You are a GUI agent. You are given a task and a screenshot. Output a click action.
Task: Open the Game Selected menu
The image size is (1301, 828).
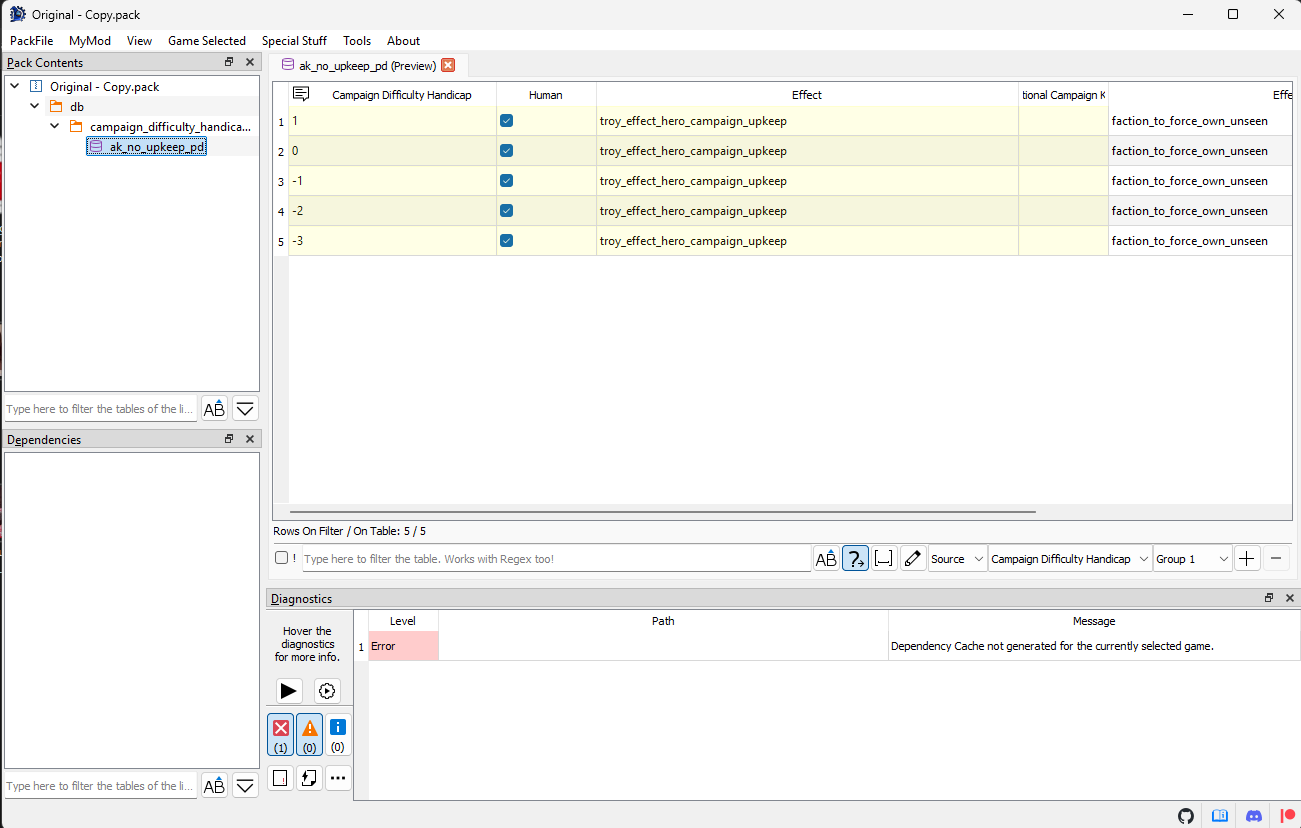click(207, 41)
